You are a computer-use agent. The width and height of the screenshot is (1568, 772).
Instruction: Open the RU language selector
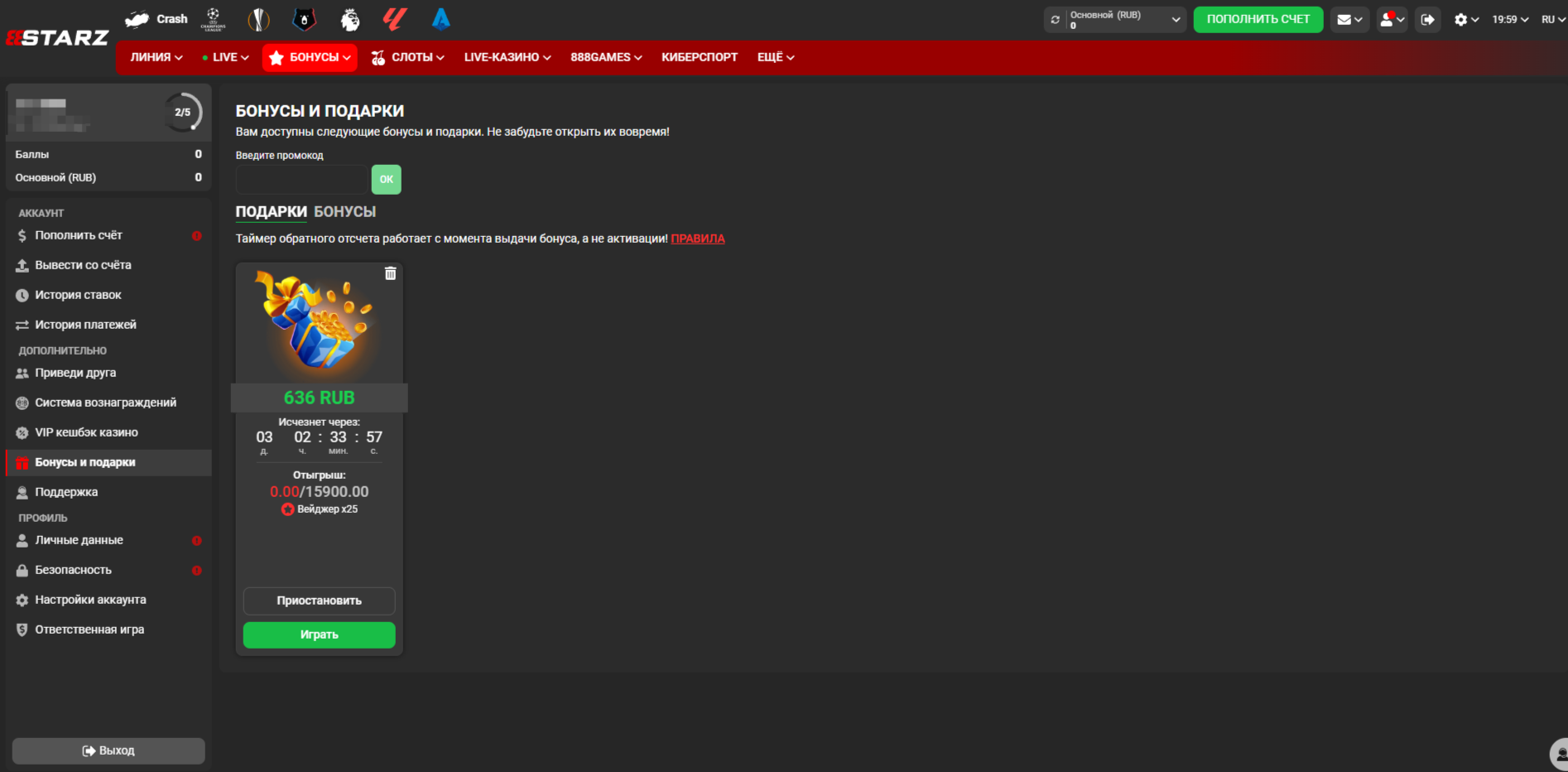coord(1552,20)
